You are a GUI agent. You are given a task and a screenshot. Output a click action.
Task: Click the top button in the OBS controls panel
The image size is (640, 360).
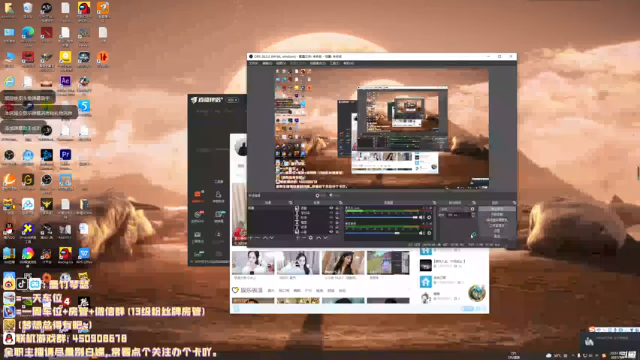[x=497, y=209]
